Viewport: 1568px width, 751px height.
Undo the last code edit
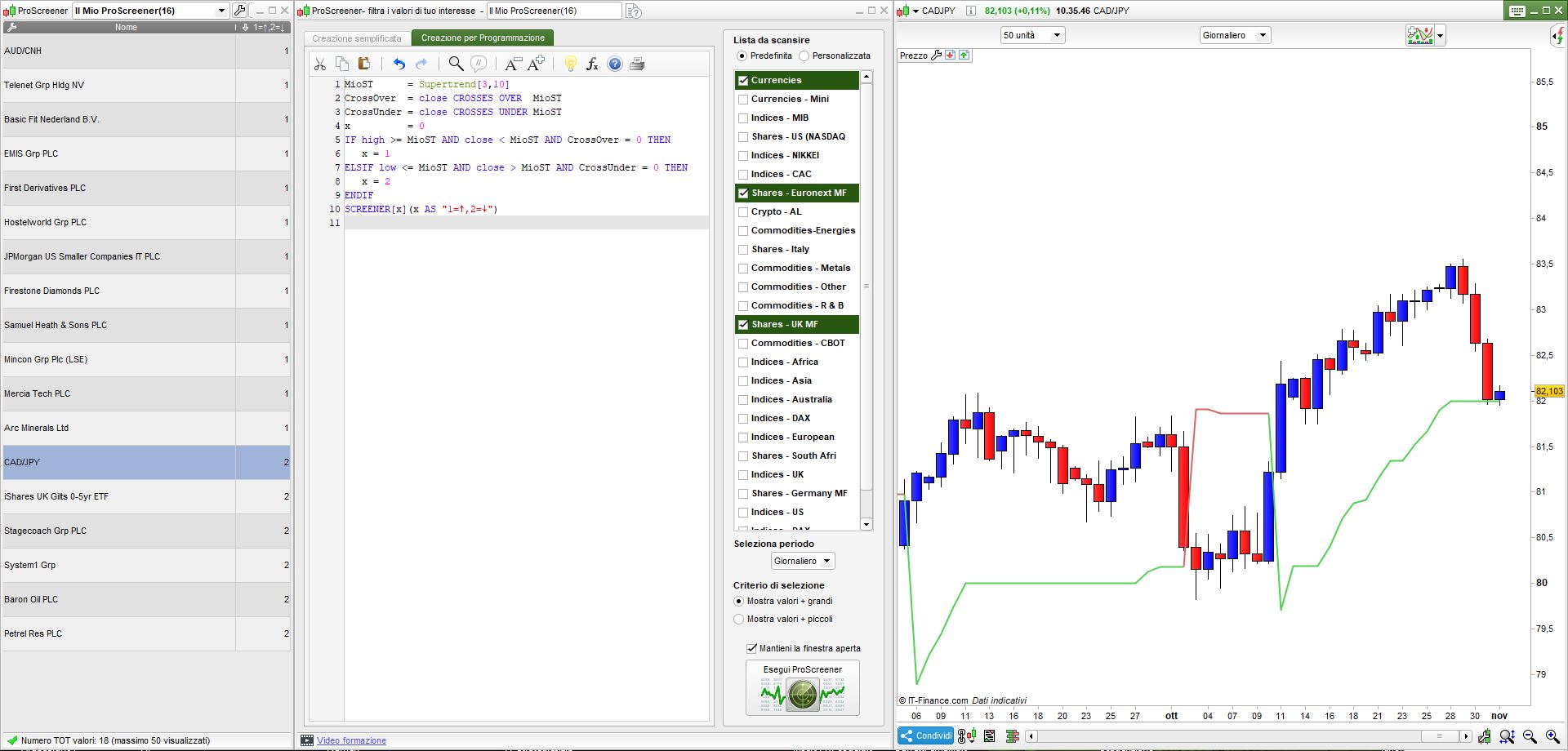tap(399, 64)
